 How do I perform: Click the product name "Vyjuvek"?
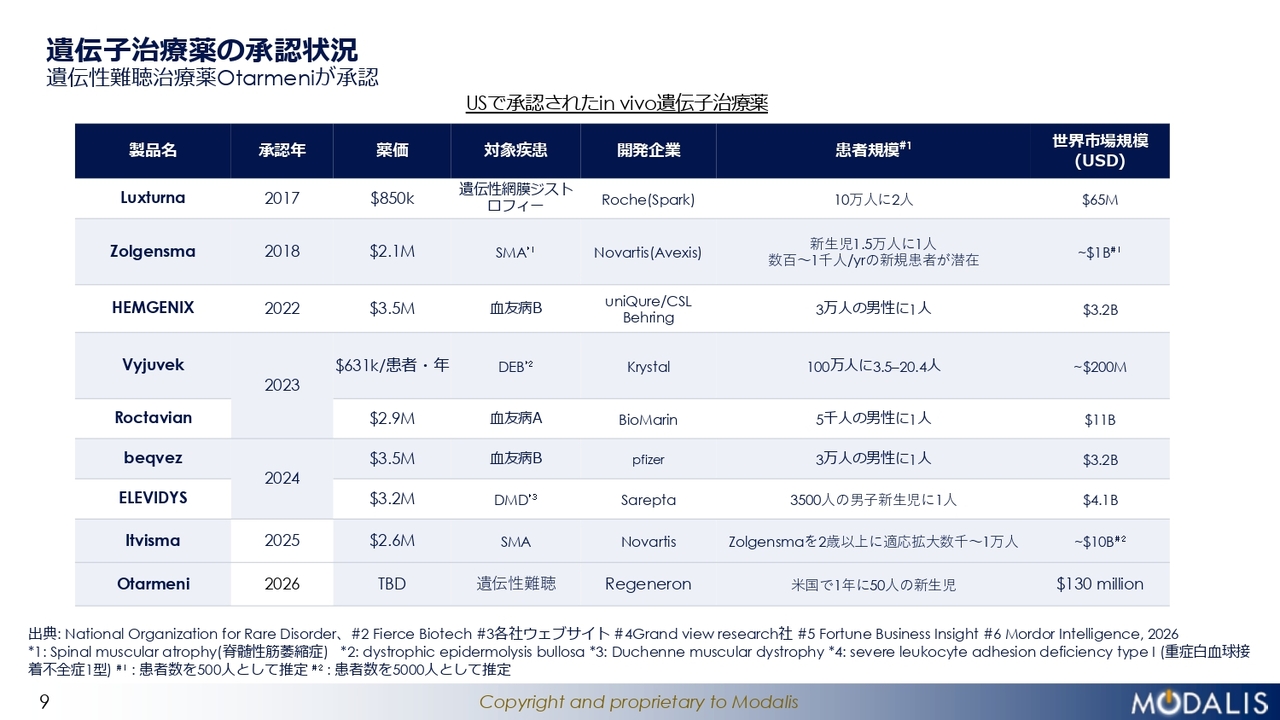coord(153,365)
